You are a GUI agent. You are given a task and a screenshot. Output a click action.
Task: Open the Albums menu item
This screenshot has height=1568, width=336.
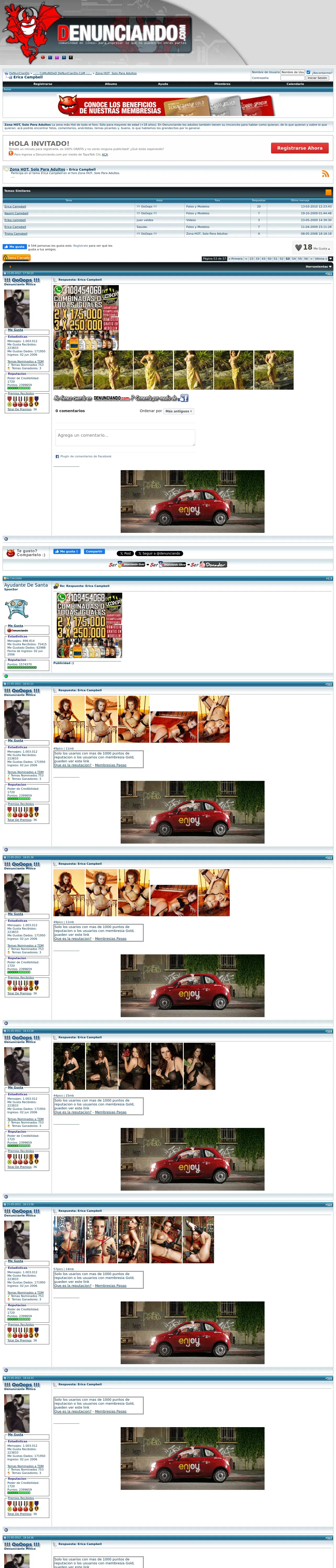[111, 84]
